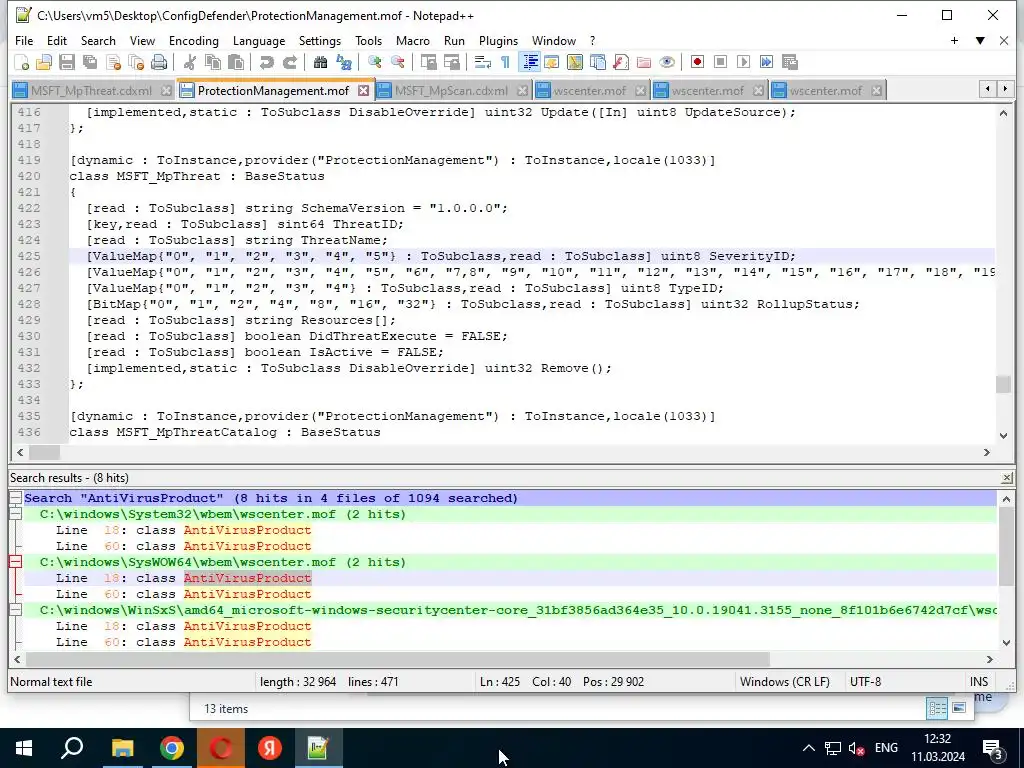Start macro recording with the red dot
This screenshot has width=1024, height=768.
pyautogui.click(x=697, y=62)
